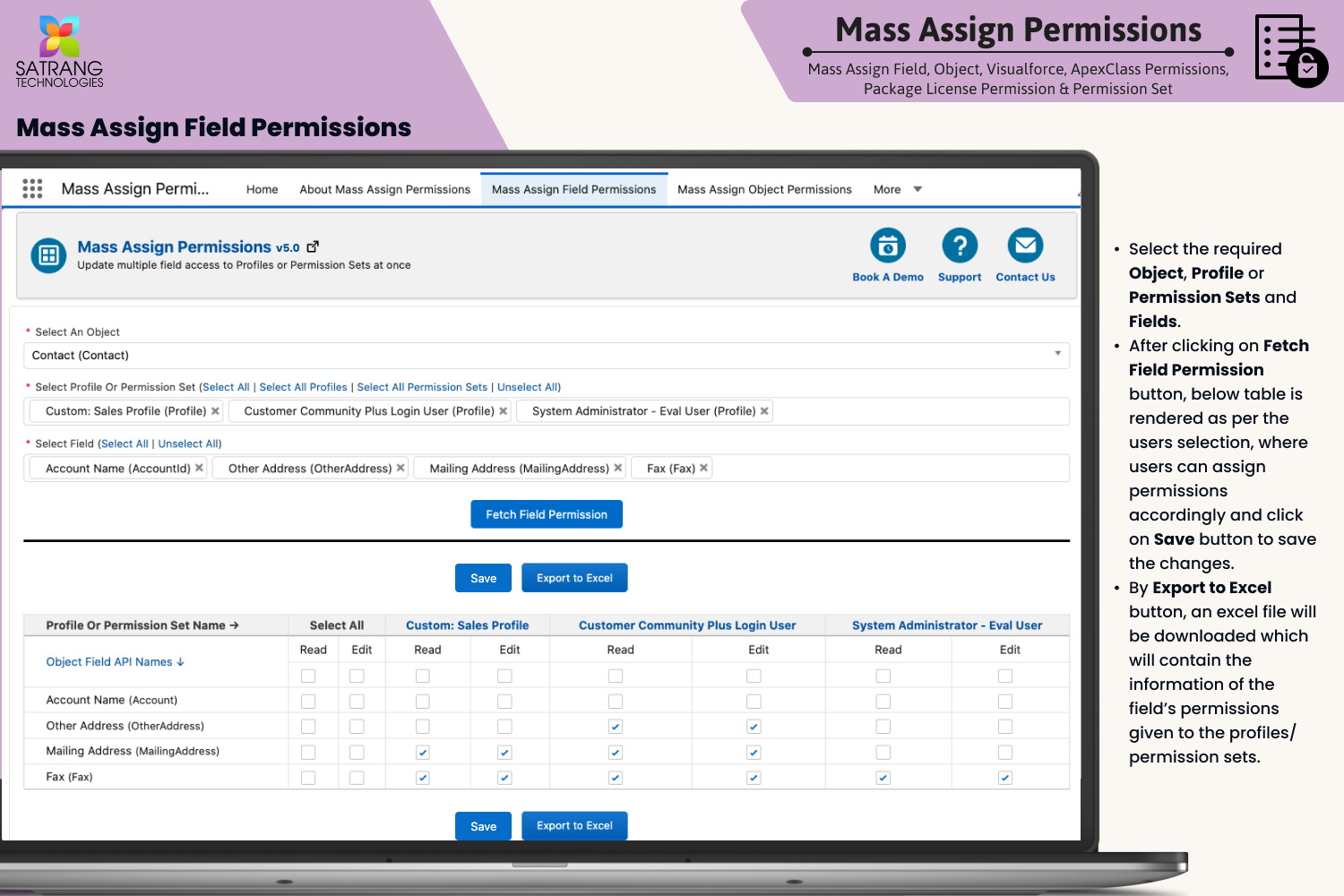The height and width of the screenshot is (896, 1344).
Task: Uncheck Fax Read for System Administrator
Action: [x=883, y=778]
